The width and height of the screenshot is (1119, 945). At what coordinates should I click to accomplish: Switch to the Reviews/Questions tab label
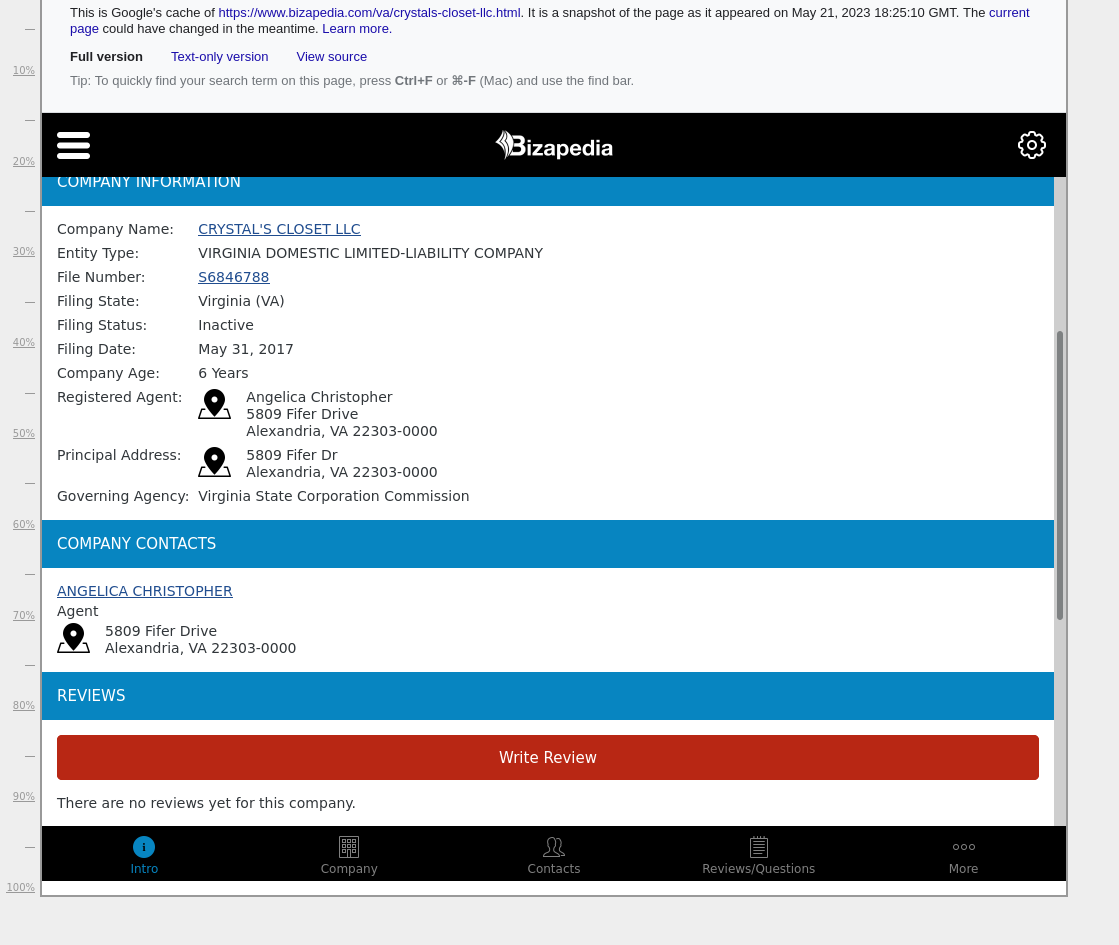759,869
